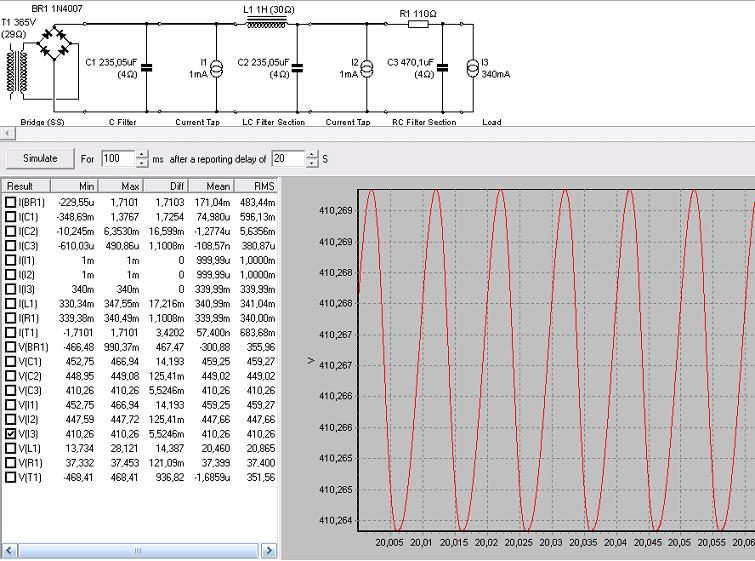Click the Mean column header

pos(214,186)
